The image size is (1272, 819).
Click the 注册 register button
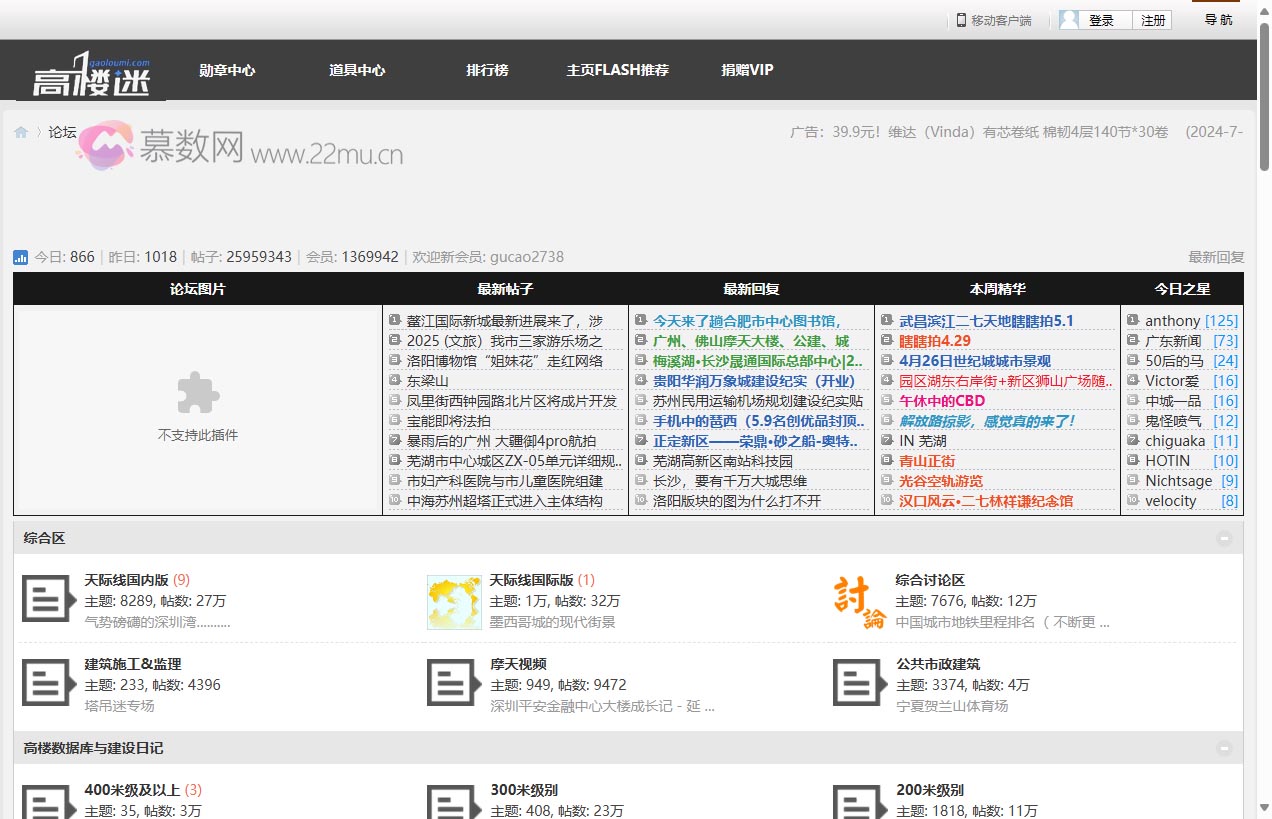pyautogui.click(x=1152, y=20)
